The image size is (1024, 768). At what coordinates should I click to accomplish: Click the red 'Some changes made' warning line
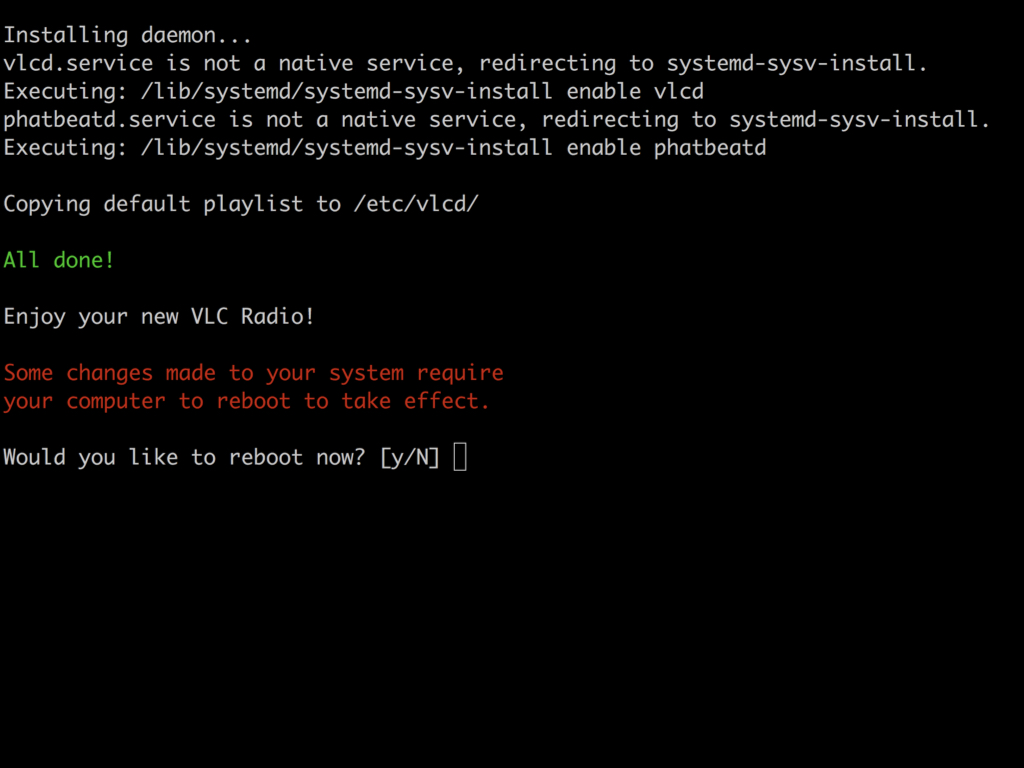(x=253, y=373)
